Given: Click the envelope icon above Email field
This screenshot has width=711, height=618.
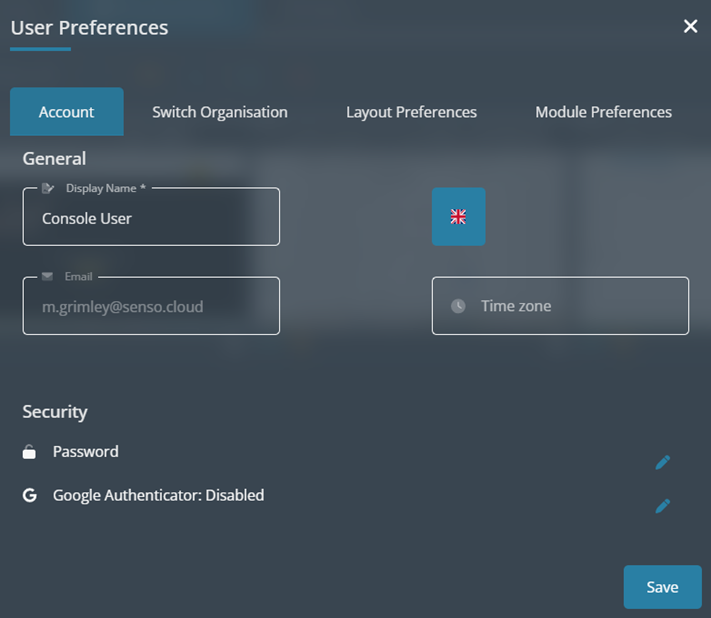Looking at the screenshot, I should point(48,276).
